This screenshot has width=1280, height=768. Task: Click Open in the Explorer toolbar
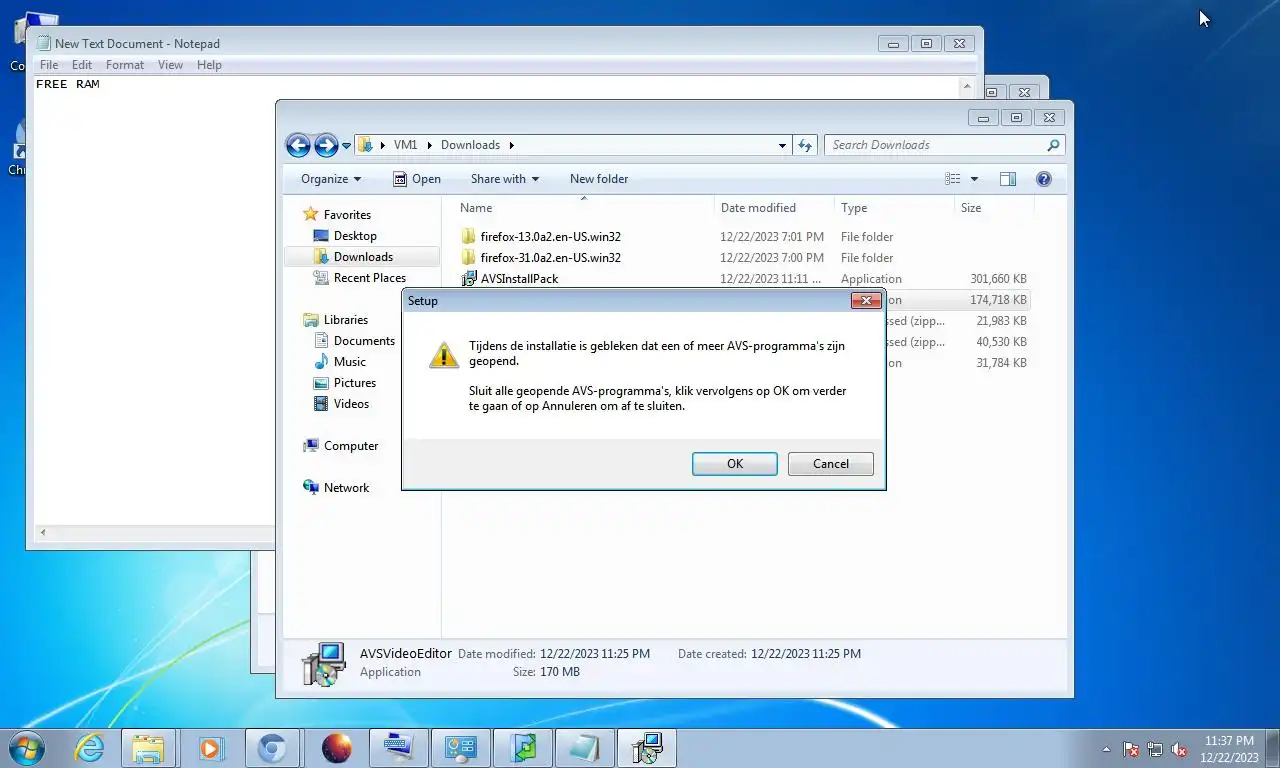417,179
